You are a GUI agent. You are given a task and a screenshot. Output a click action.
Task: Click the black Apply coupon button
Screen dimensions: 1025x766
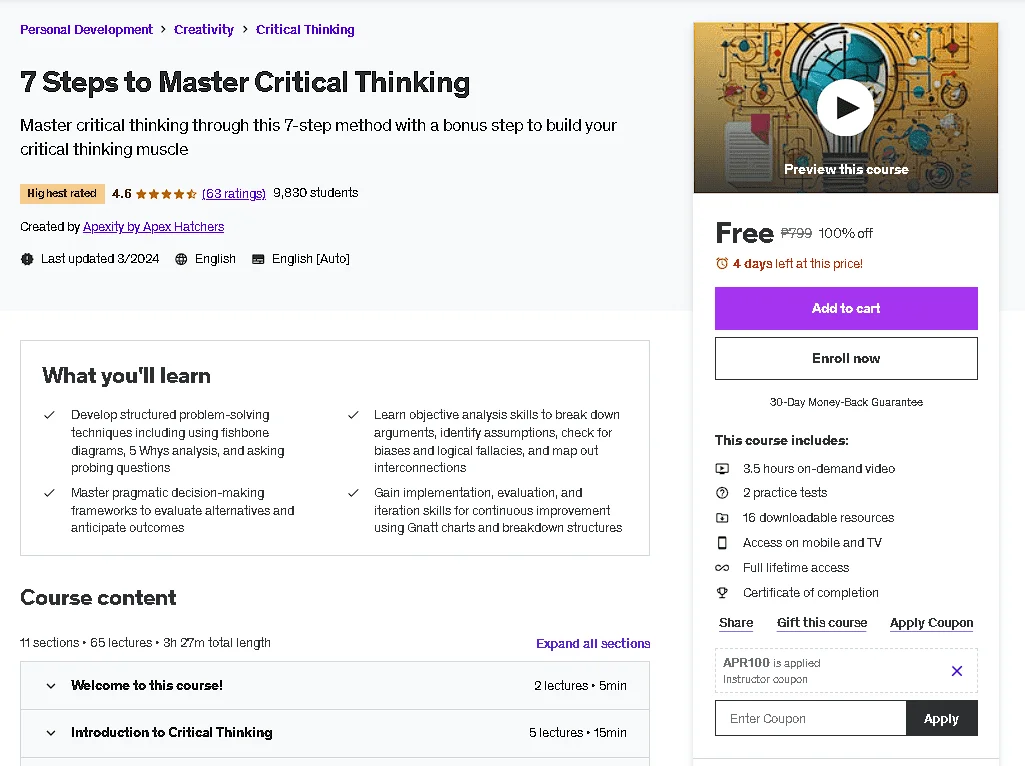pyautogui.click(x=941, y=718)
